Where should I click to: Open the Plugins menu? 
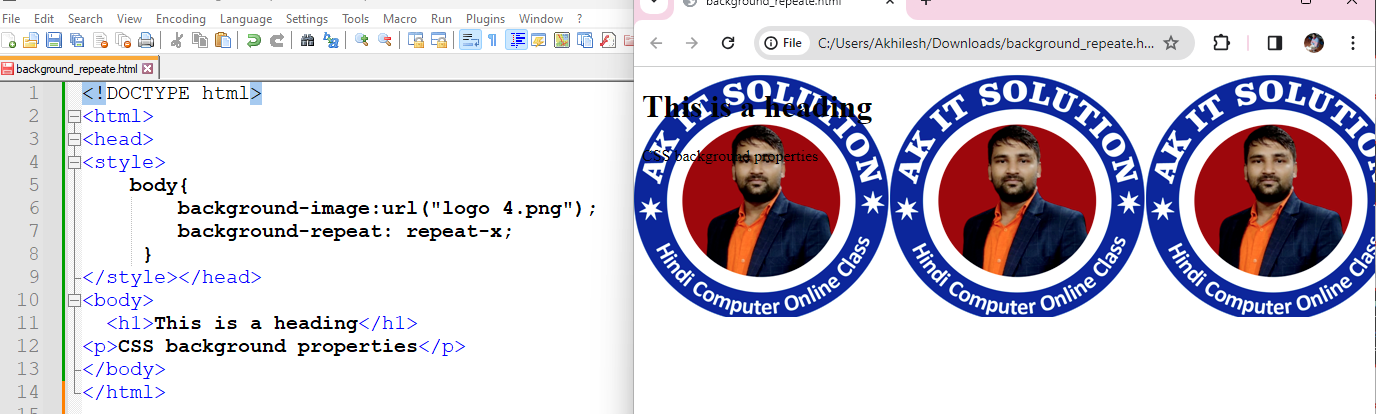[x=485, y=19]
